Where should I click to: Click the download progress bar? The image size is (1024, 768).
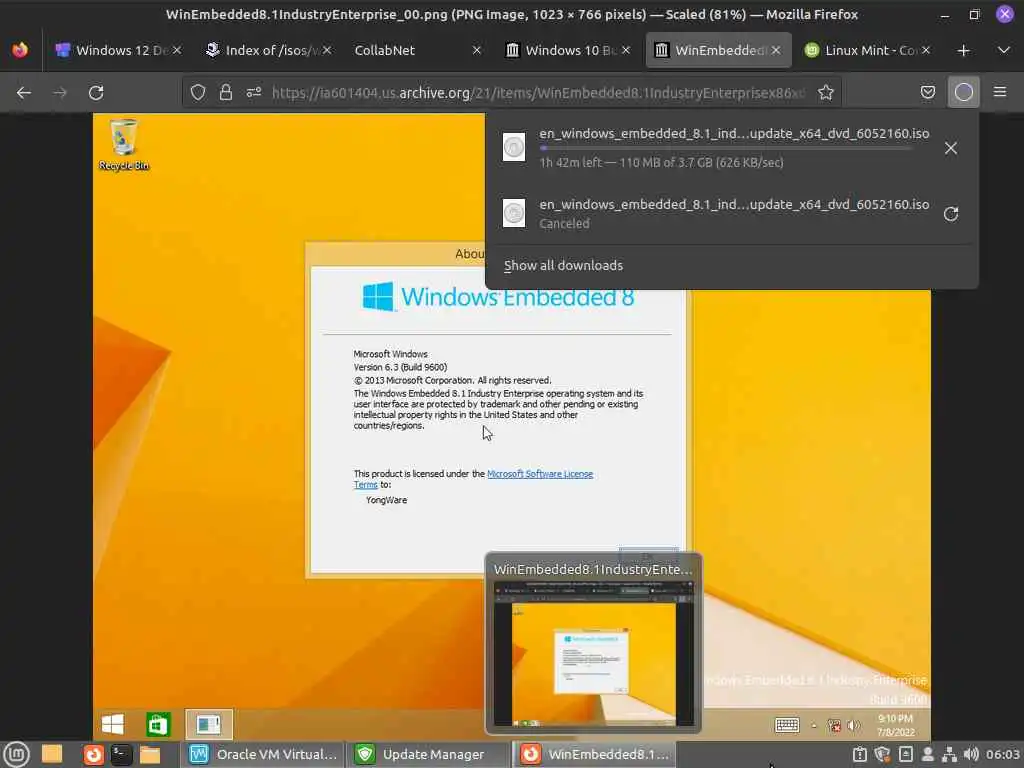pos(725,148)
